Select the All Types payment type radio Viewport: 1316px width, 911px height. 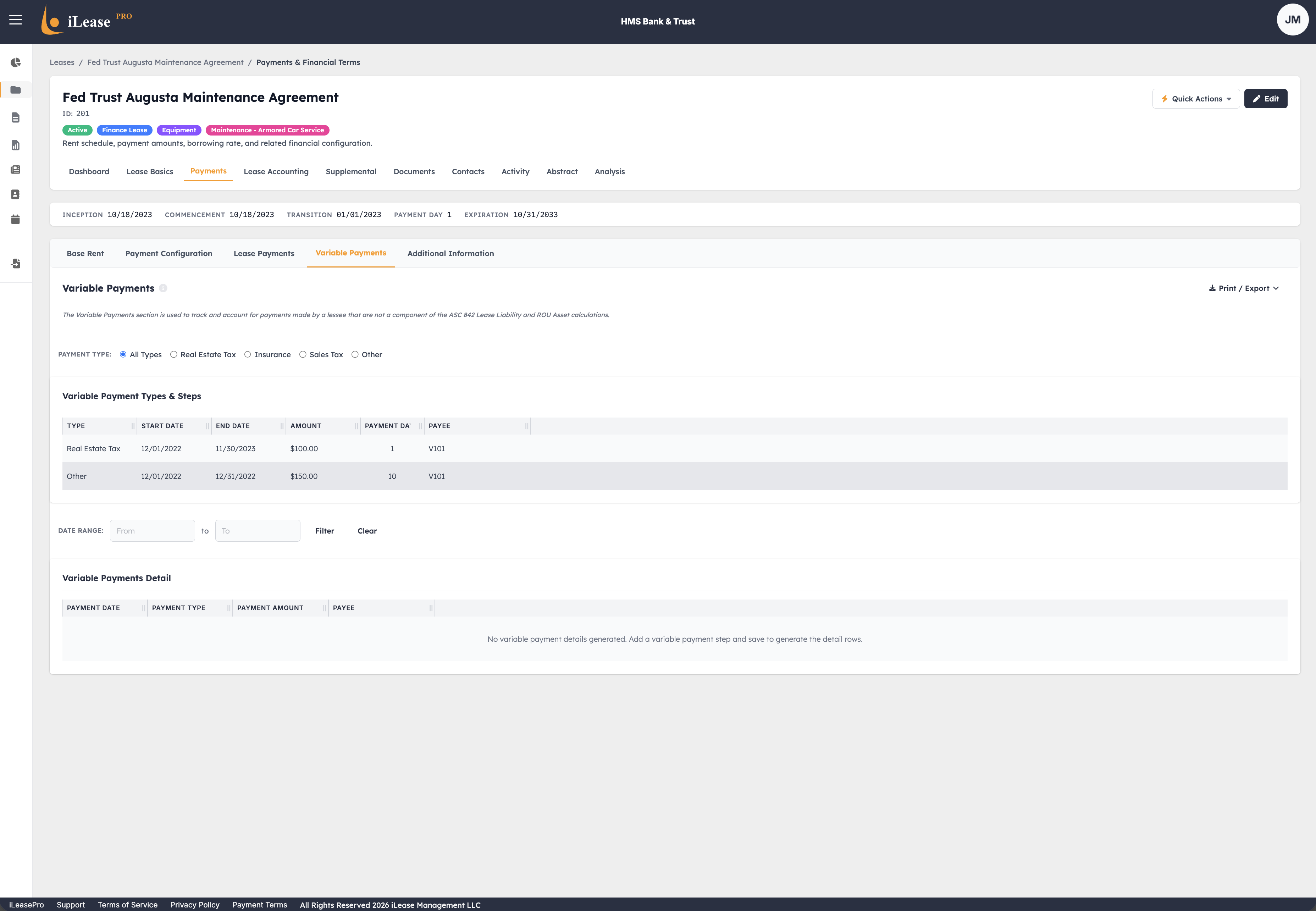pyautogui.click(x=123, y=354)
